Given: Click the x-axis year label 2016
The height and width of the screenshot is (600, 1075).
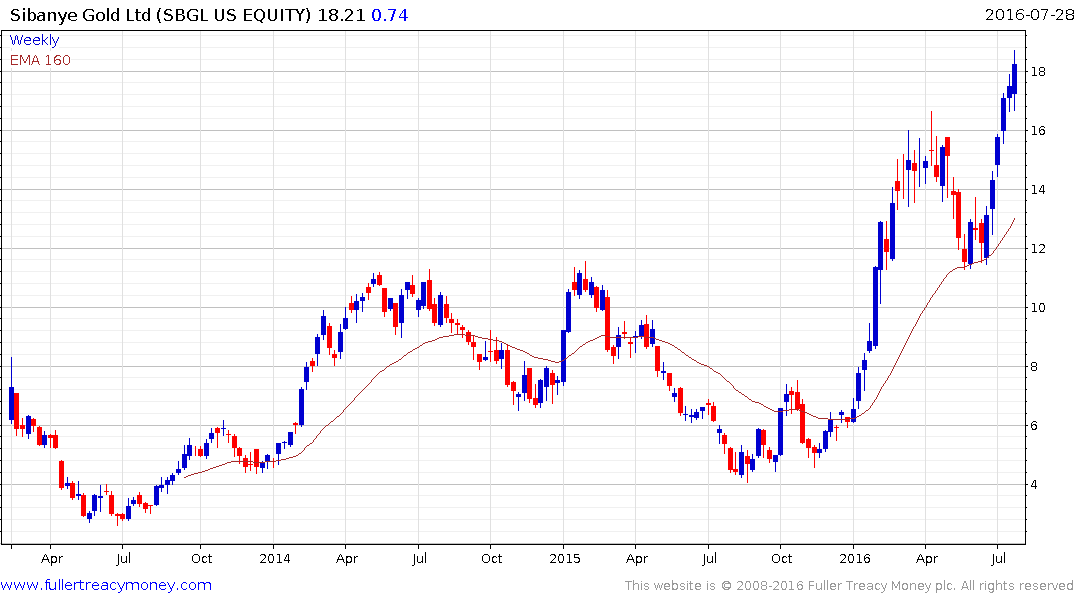Looking at the screenshot, I should tap(855, 558).
